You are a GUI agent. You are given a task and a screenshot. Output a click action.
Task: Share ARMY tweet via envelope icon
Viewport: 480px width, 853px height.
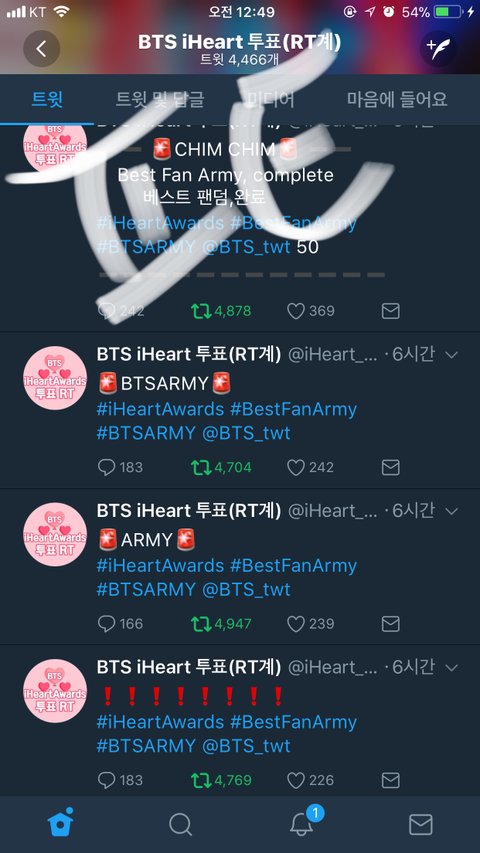tap(391, 623)
